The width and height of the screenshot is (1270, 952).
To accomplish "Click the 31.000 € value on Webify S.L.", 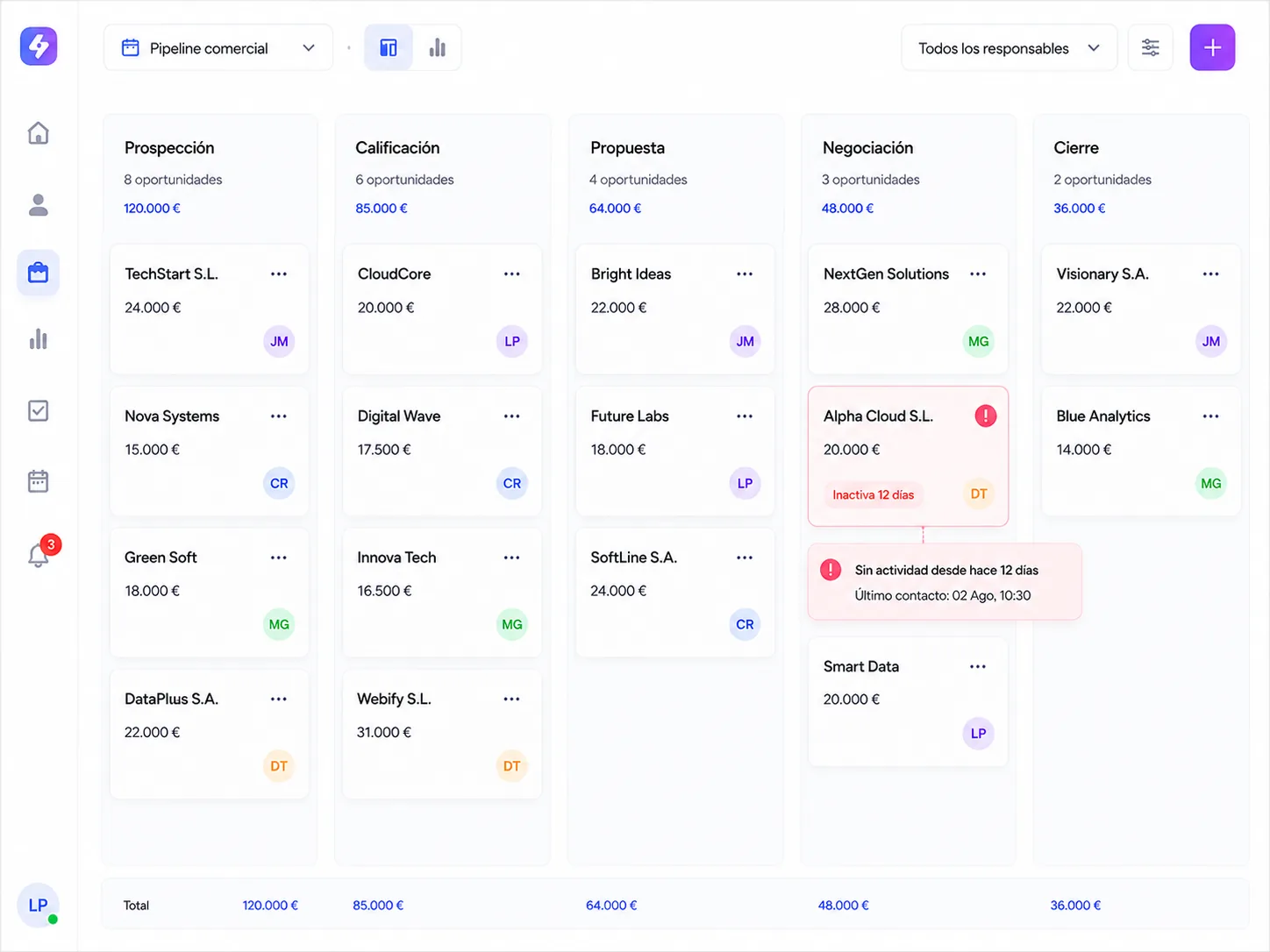I will [x=384, y=733].
